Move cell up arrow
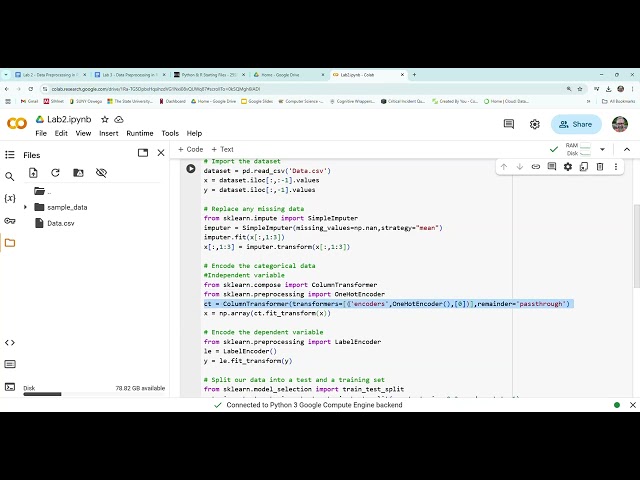The image size is (640, 480). pyautogui.click(x=504, y=167)
